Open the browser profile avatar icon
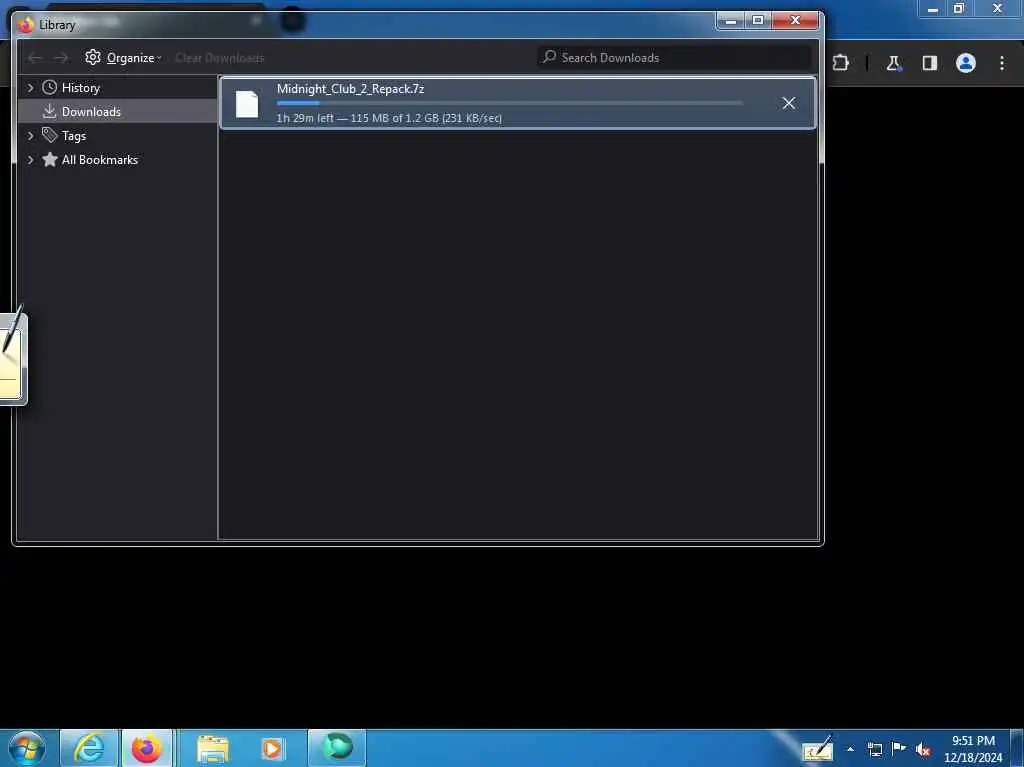 point(966,63)
